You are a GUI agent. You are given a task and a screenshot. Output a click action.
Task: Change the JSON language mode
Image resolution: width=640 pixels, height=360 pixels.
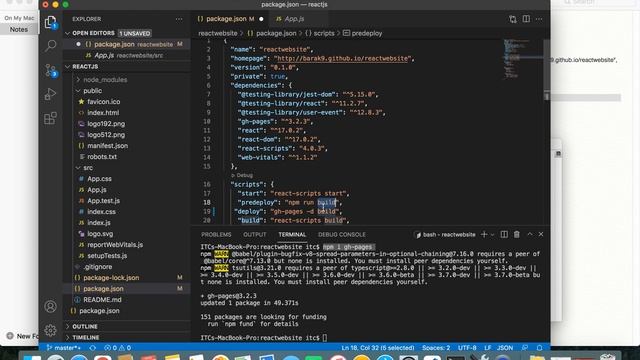coord(504,348)
